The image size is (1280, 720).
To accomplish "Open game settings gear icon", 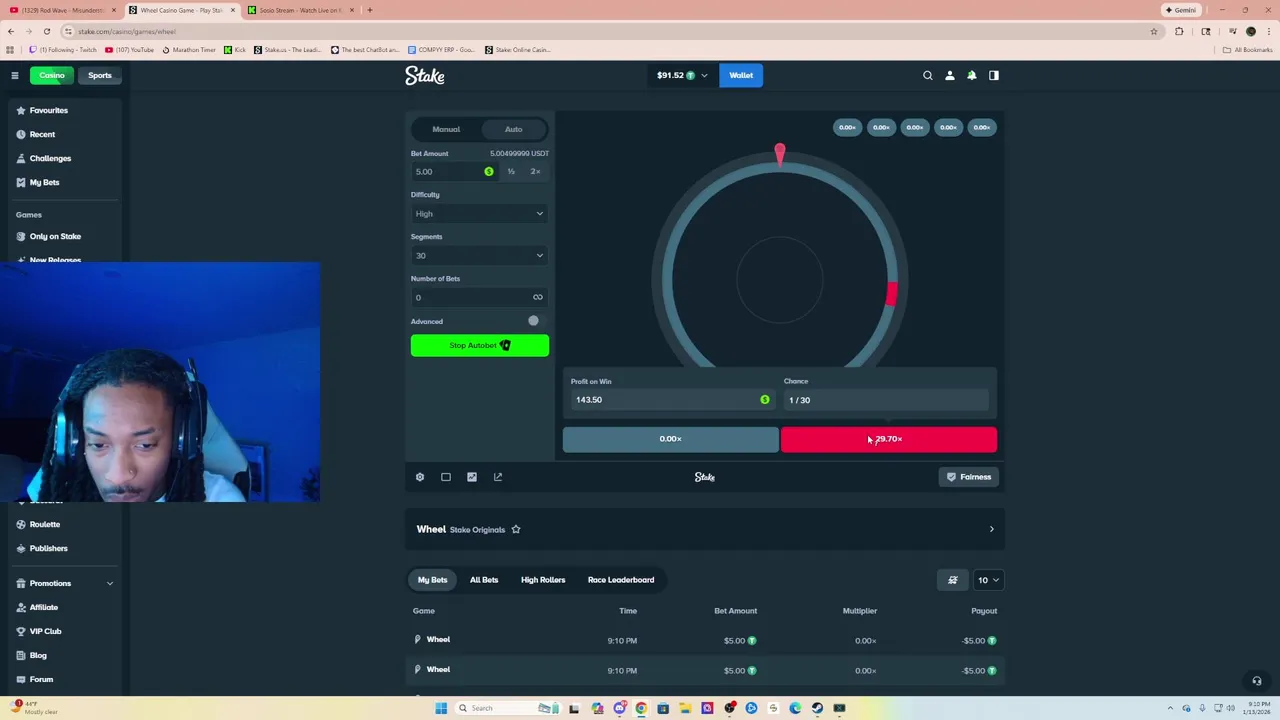I will coord(420,477).
